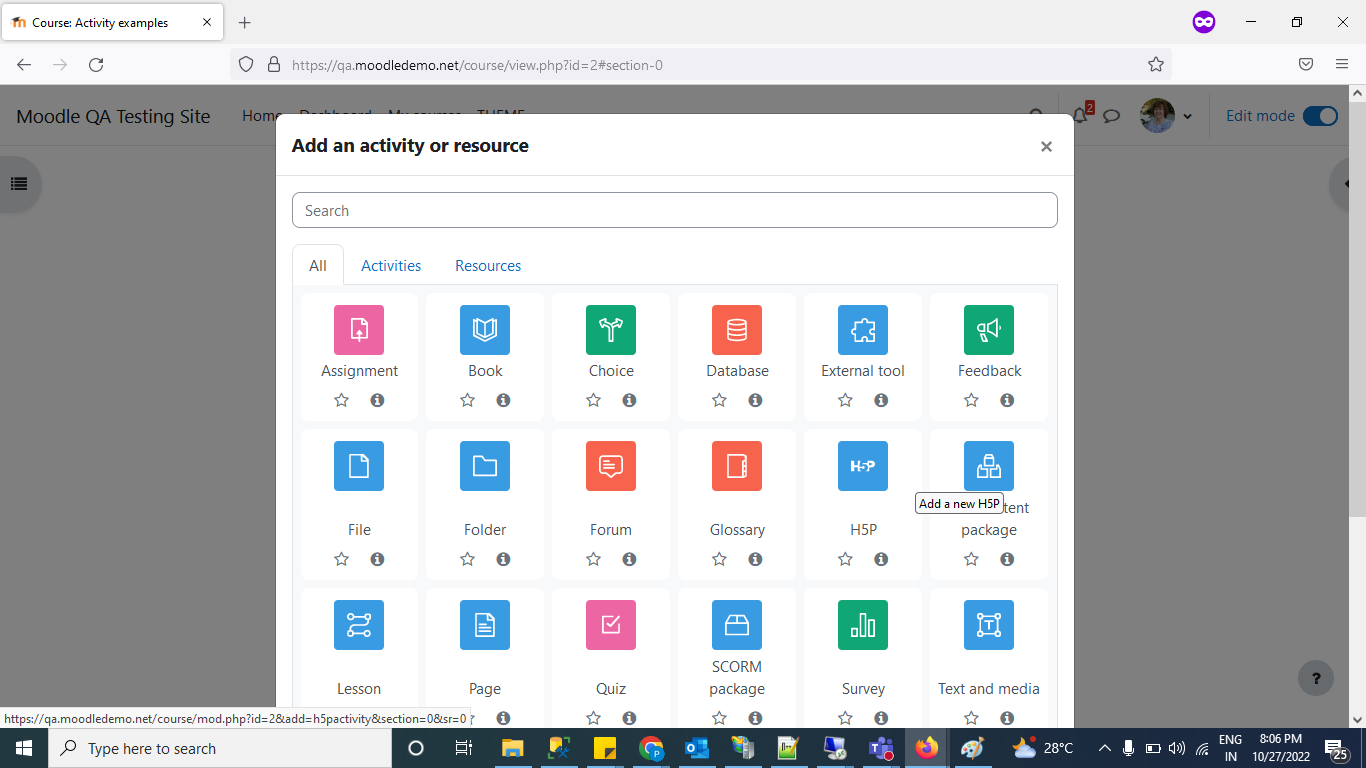
Task: Switch to the Resources tab
Action: pos(488,265)
